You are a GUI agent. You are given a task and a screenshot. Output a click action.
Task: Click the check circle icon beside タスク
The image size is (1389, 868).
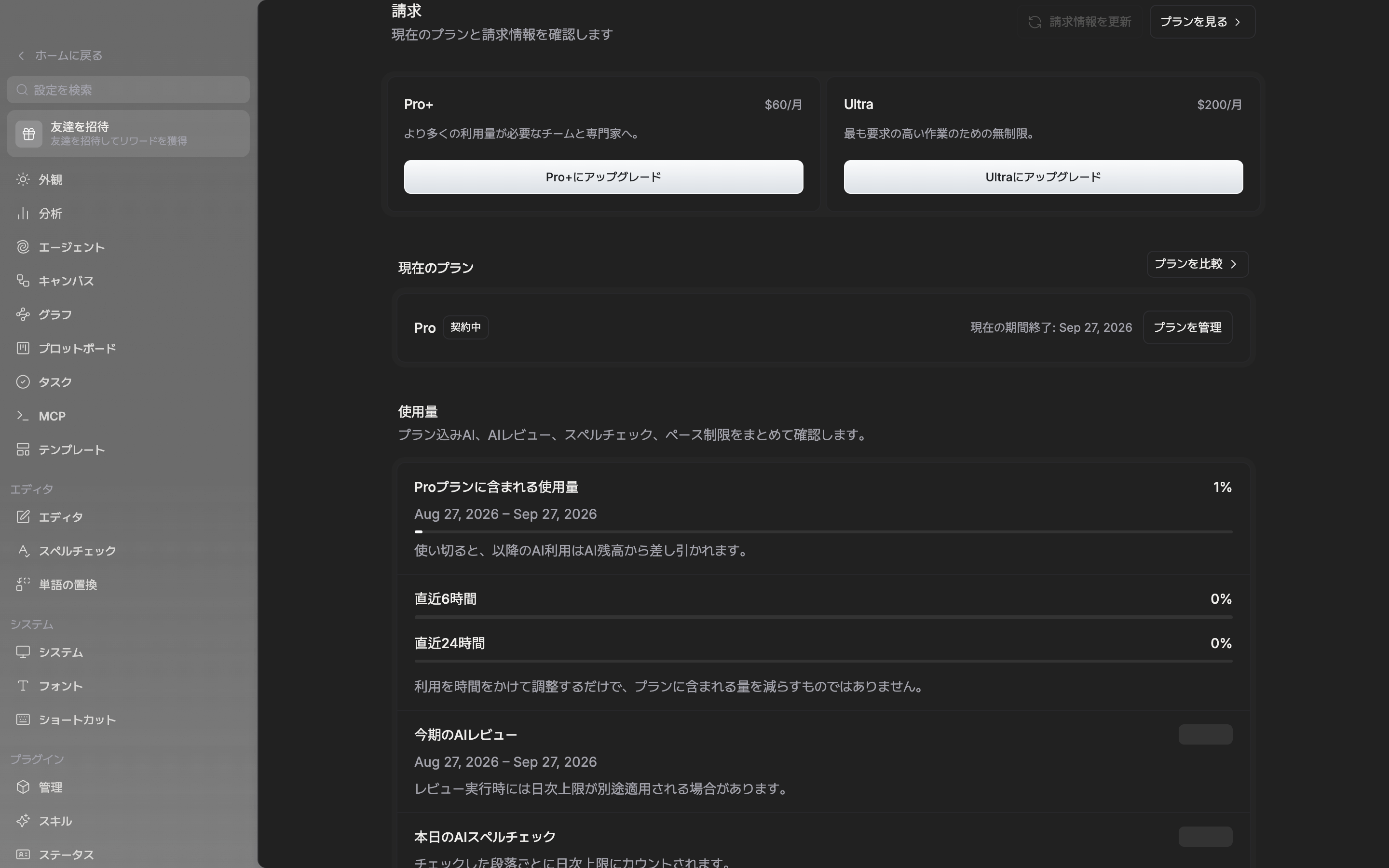pyautogui.click(x=23, y=382)
